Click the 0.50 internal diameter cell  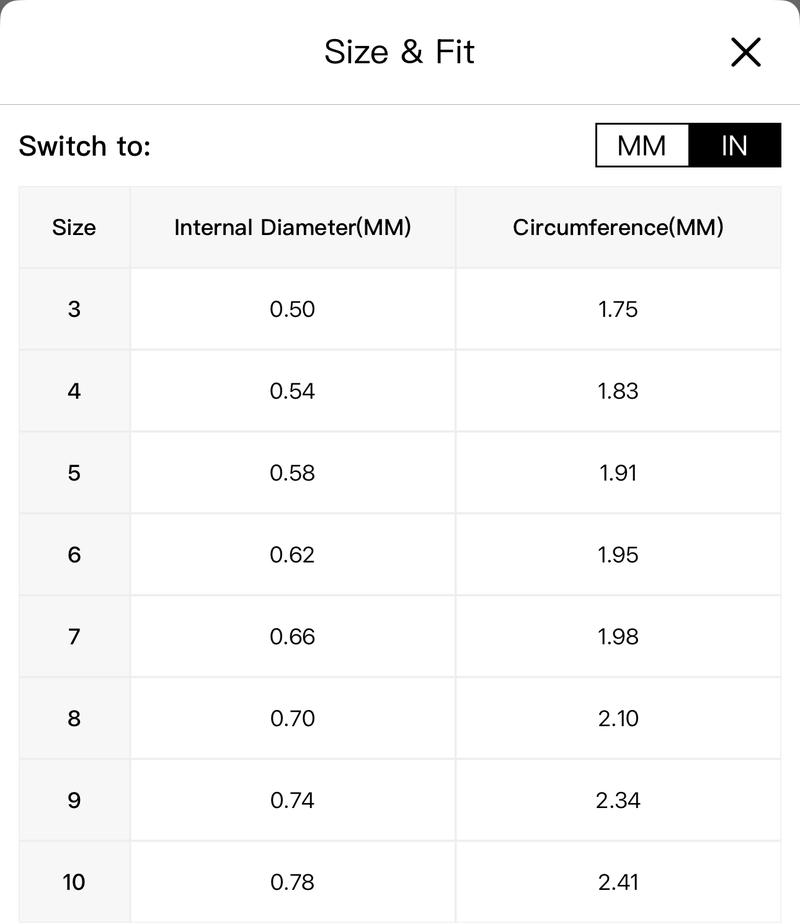point(293,309)
